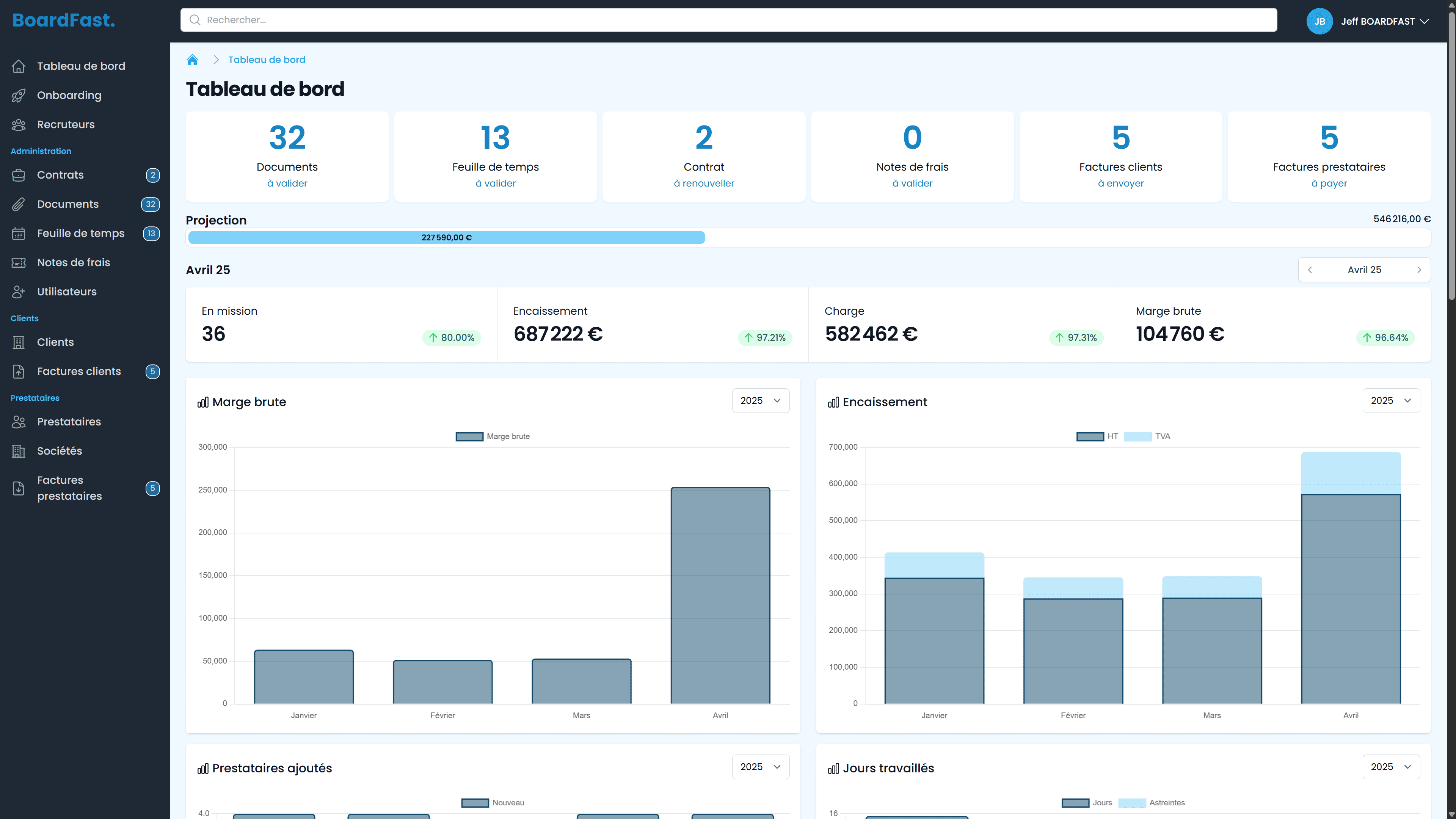Image resolution: width=1456 pixels, height=819 pixels.
Task: Click the Onboarding rocket icon in sidebar
Action: [x=19, y=96]
